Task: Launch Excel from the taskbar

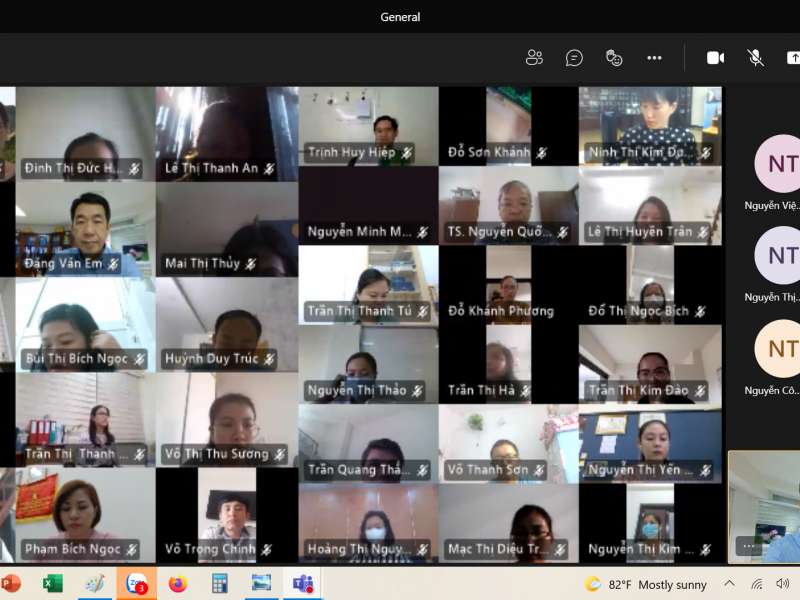Action: (53, 583)
